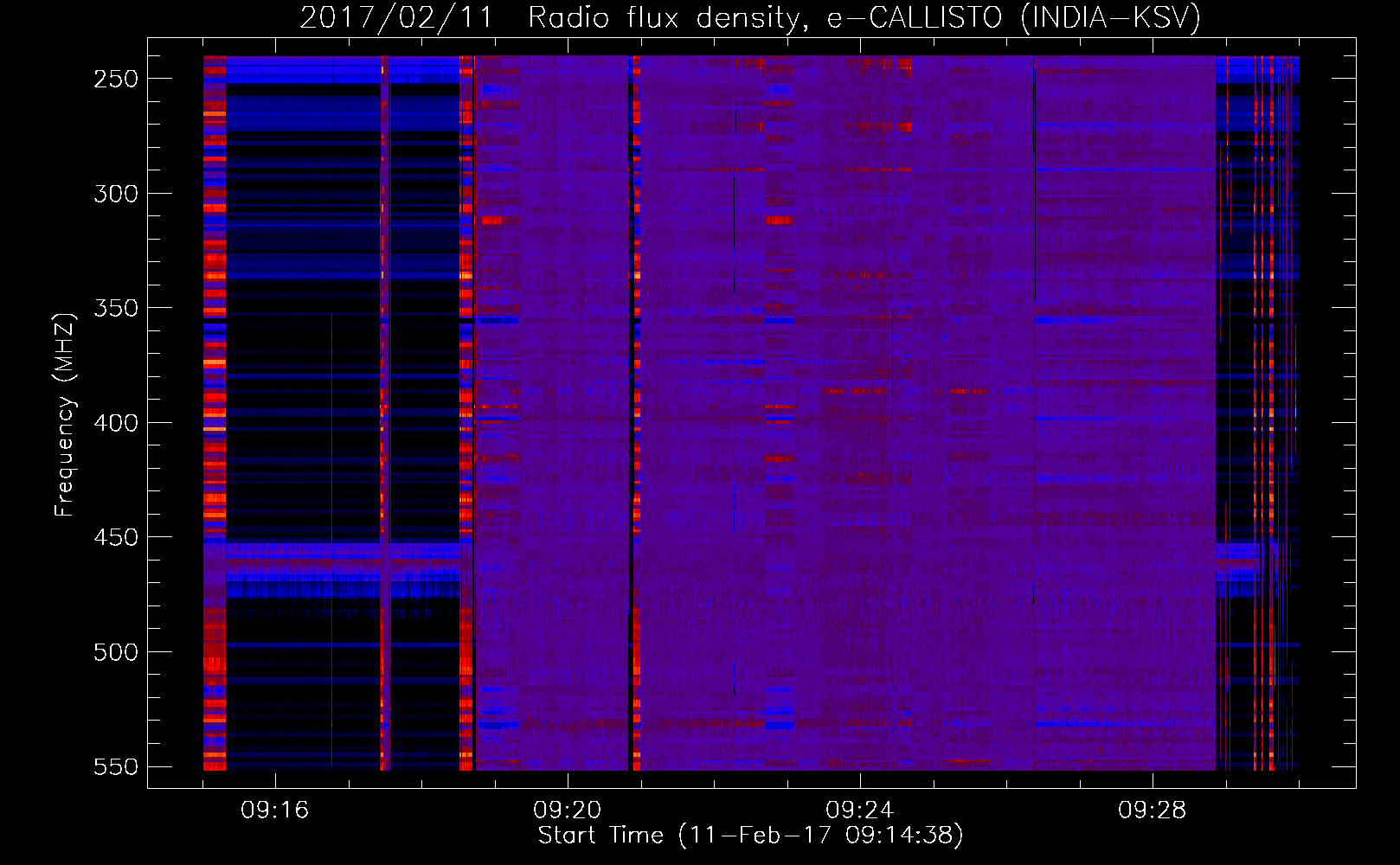Image resolution: width=1400 pixels, height=865 pixels.
Task: Click the 09:20 time tick label
Action: 567,811
